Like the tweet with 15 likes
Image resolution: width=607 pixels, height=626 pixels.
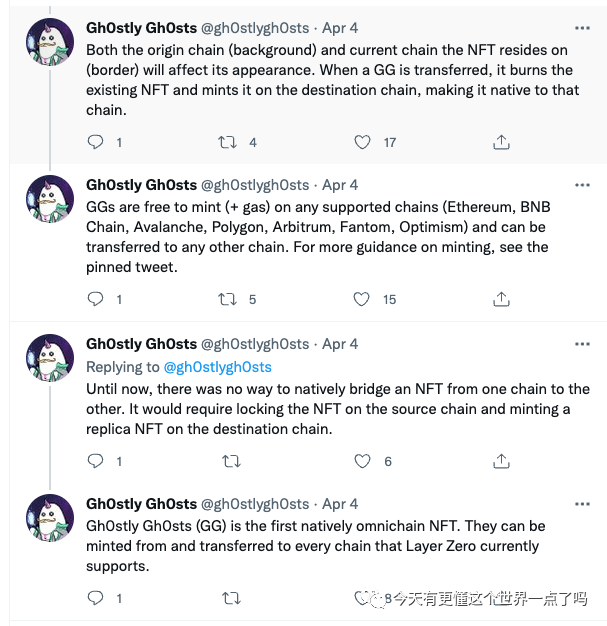[364, 299]
